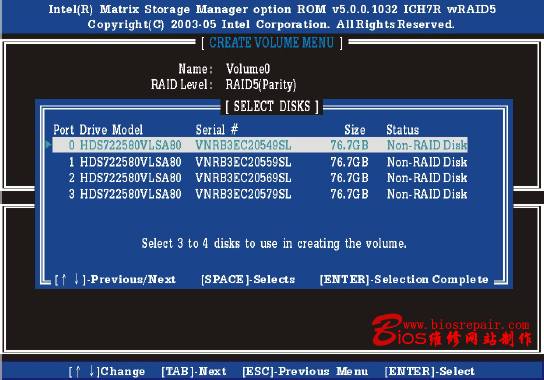
Task: Click the Drive Model column header
Action: pos(111,130)
